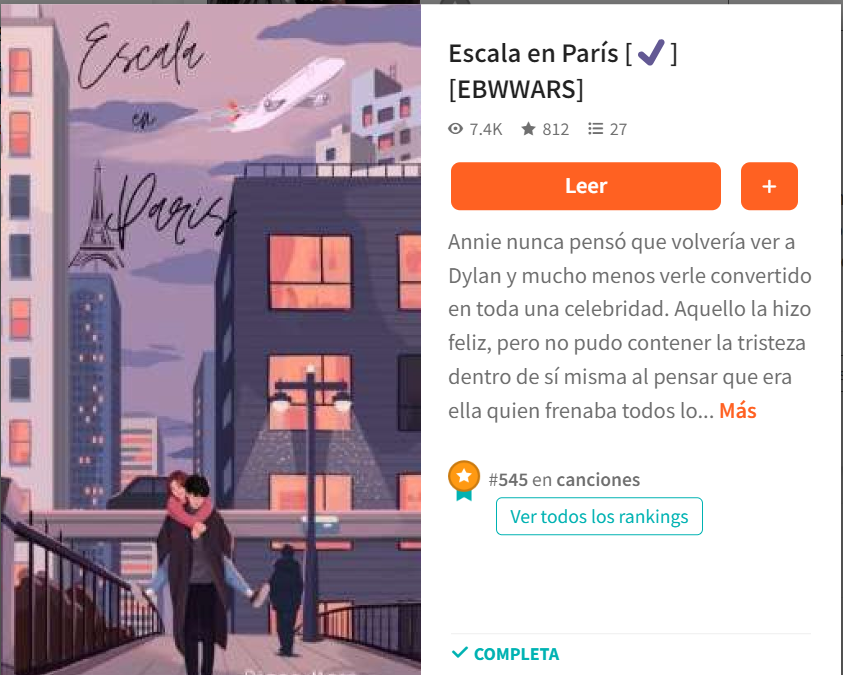The height and width of the screenshot is (675, 843).
Task: Click the story title Escala en París
Action: coord(533,54)
